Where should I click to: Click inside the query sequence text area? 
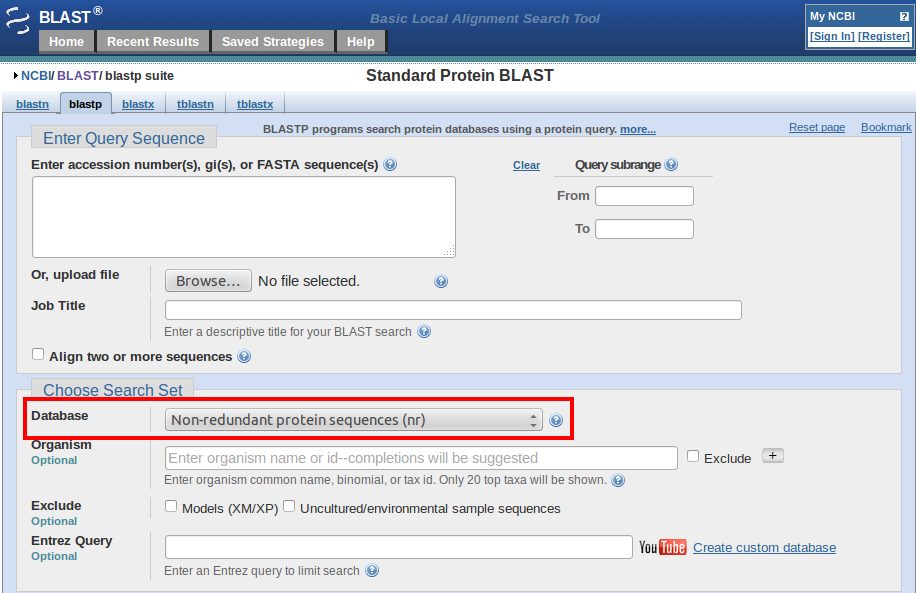tap(244, 217)
